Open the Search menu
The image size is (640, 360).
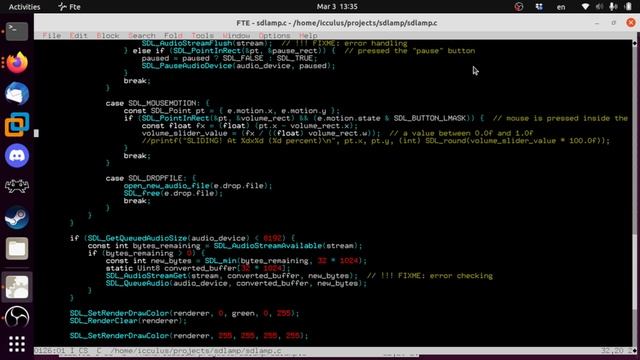[142, 36]
